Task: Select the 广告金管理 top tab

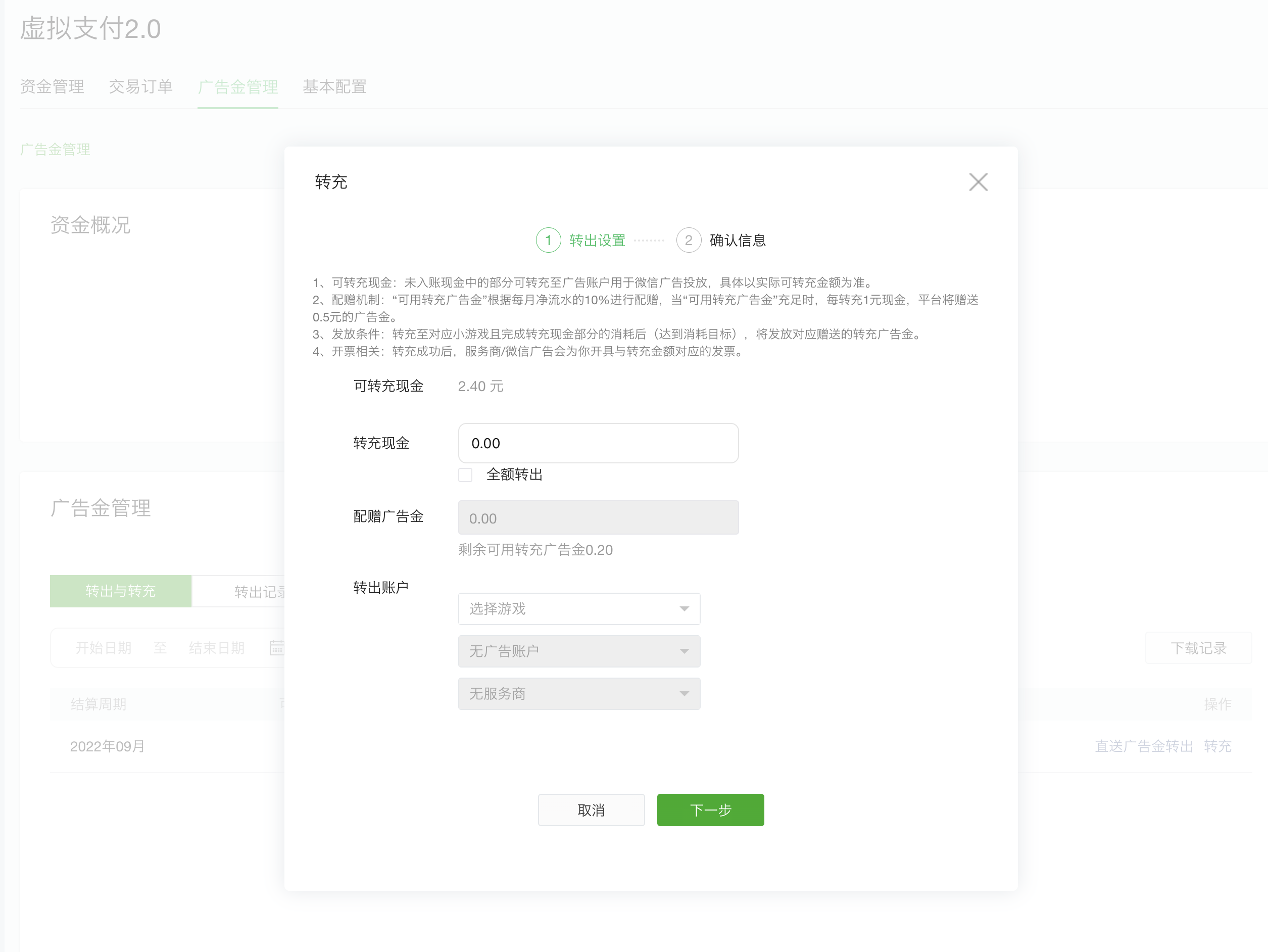Action: click(238, 86)
